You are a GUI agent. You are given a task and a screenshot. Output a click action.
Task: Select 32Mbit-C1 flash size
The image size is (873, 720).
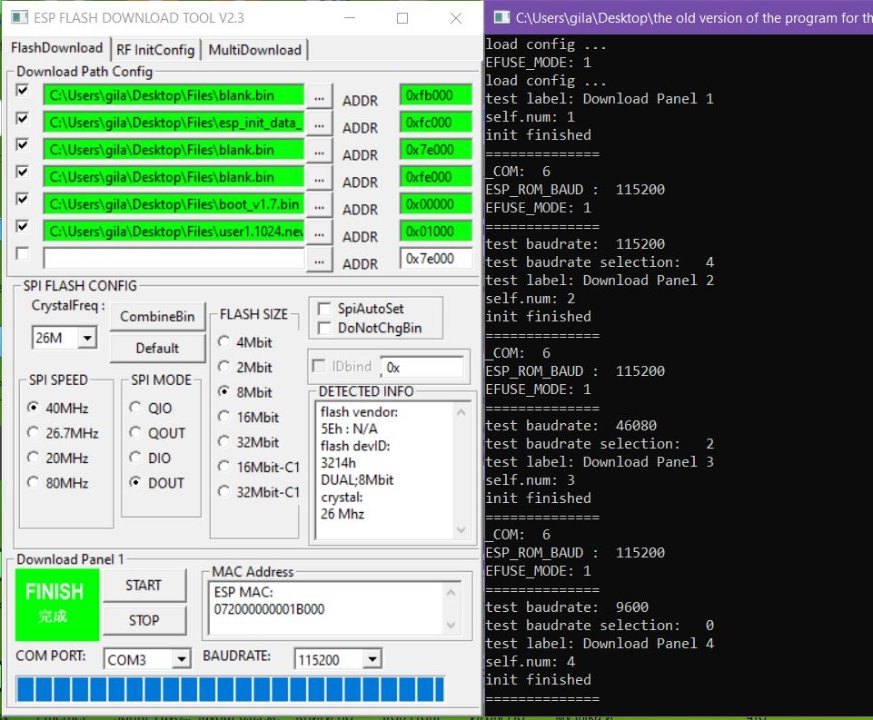point(259,492)
